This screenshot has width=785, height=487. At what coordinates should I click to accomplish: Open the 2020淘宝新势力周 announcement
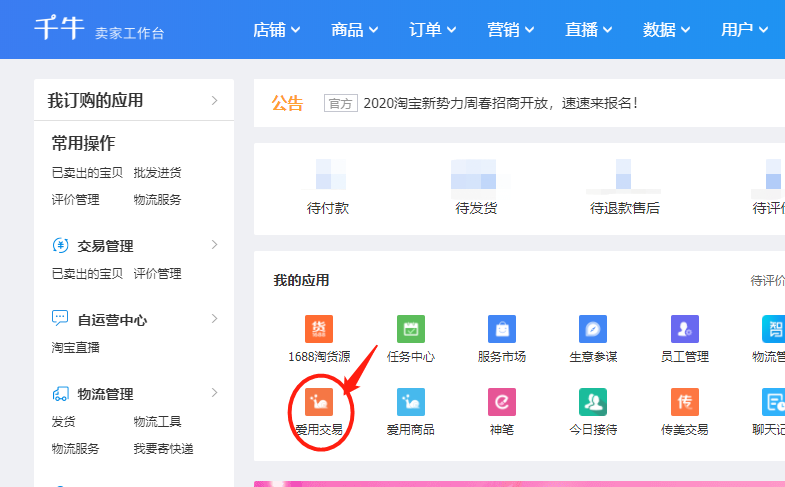(x=501, y=103)
